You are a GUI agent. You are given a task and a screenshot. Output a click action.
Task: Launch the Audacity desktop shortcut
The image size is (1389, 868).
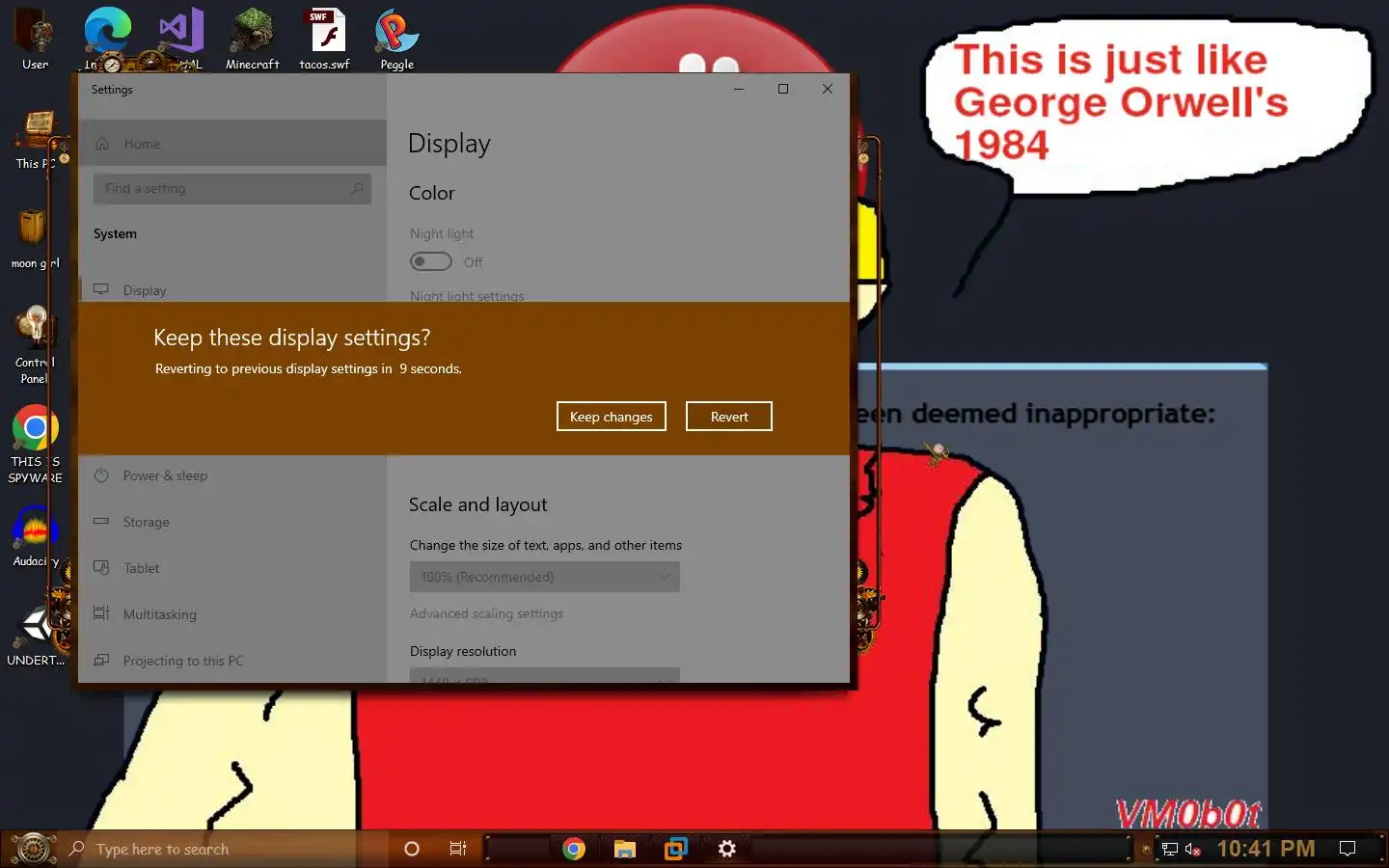[36, 536]
